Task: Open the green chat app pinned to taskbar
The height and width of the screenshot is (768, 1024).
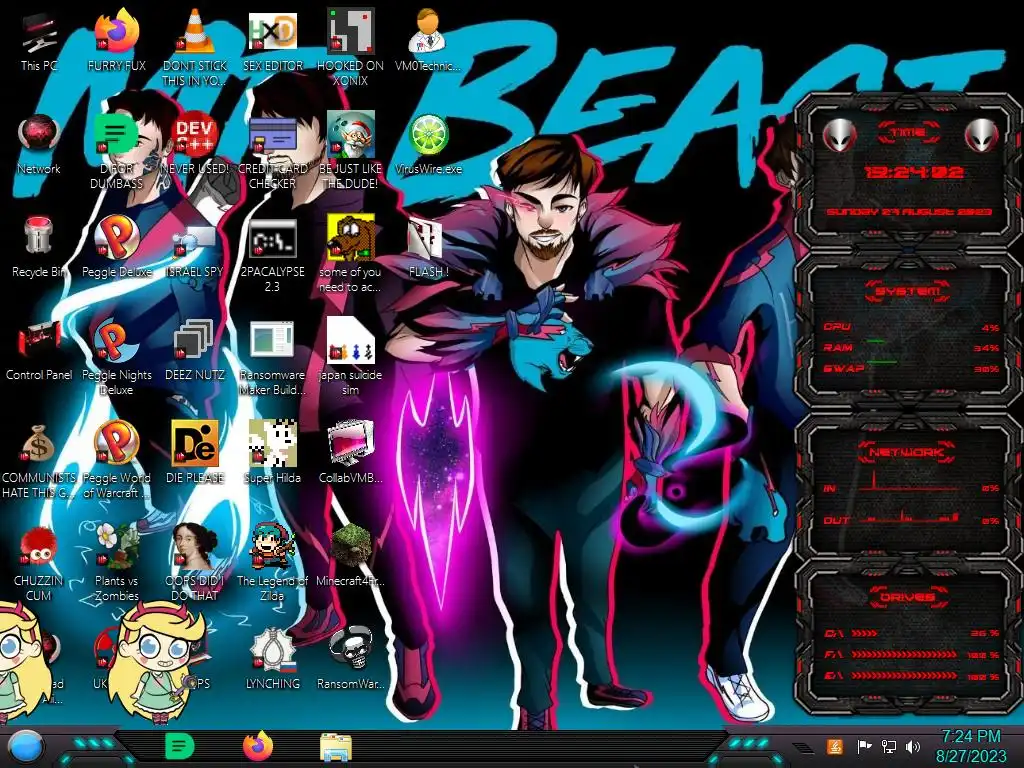Action: coord(179,746)
